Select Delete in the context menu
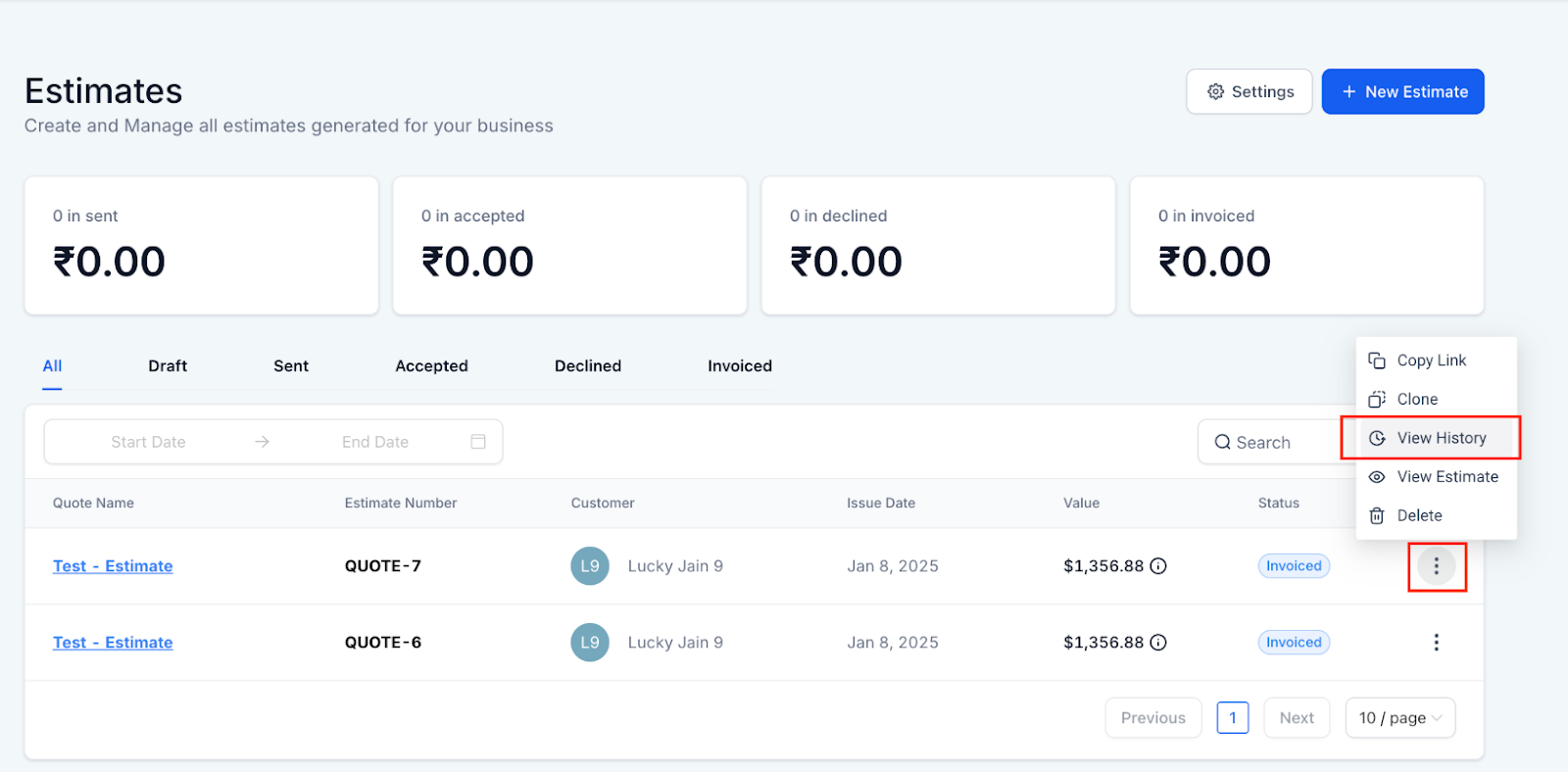This screenshot has height=772, width=1568. tap(1419, 515)
